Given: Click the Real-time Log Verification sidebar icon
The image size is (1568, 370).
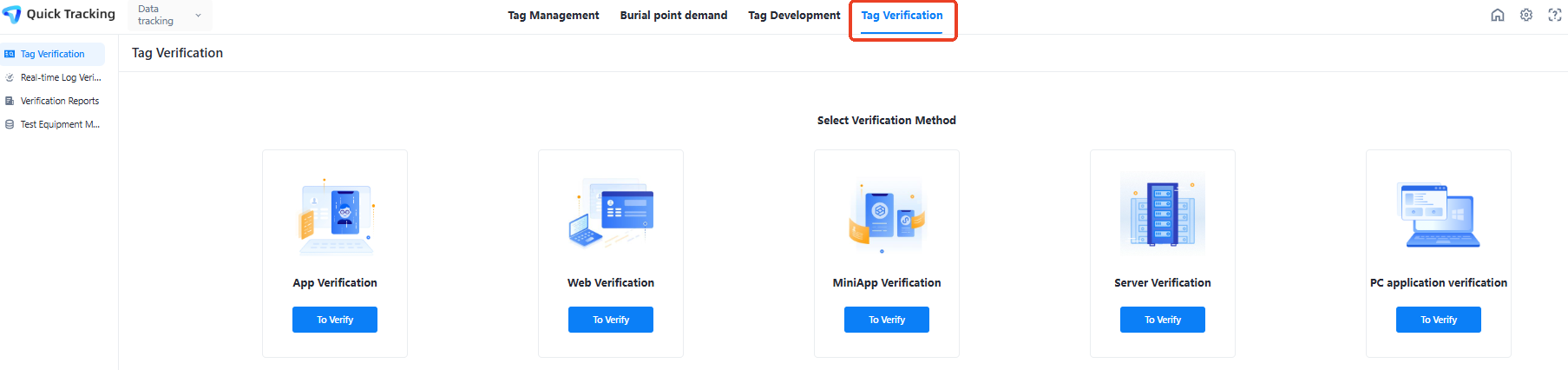Looking at the screenshot, I should 10,77.
